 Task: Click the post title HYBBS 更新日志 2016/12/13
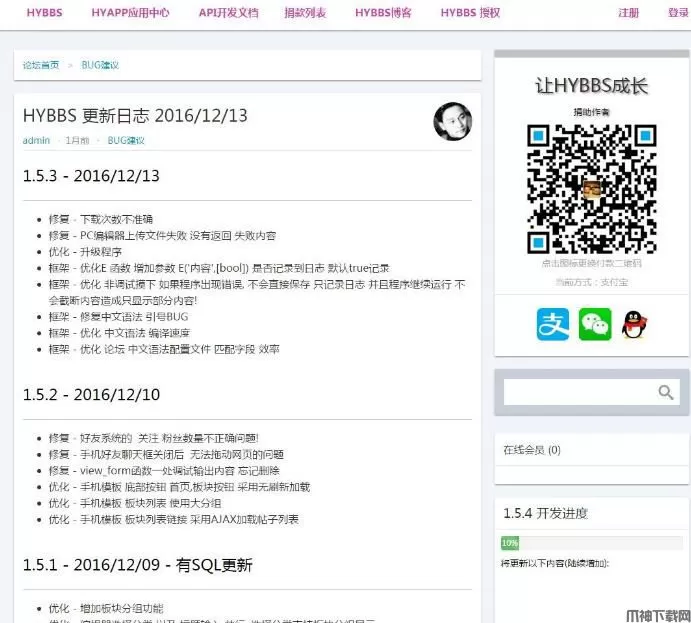coord(135,115)
